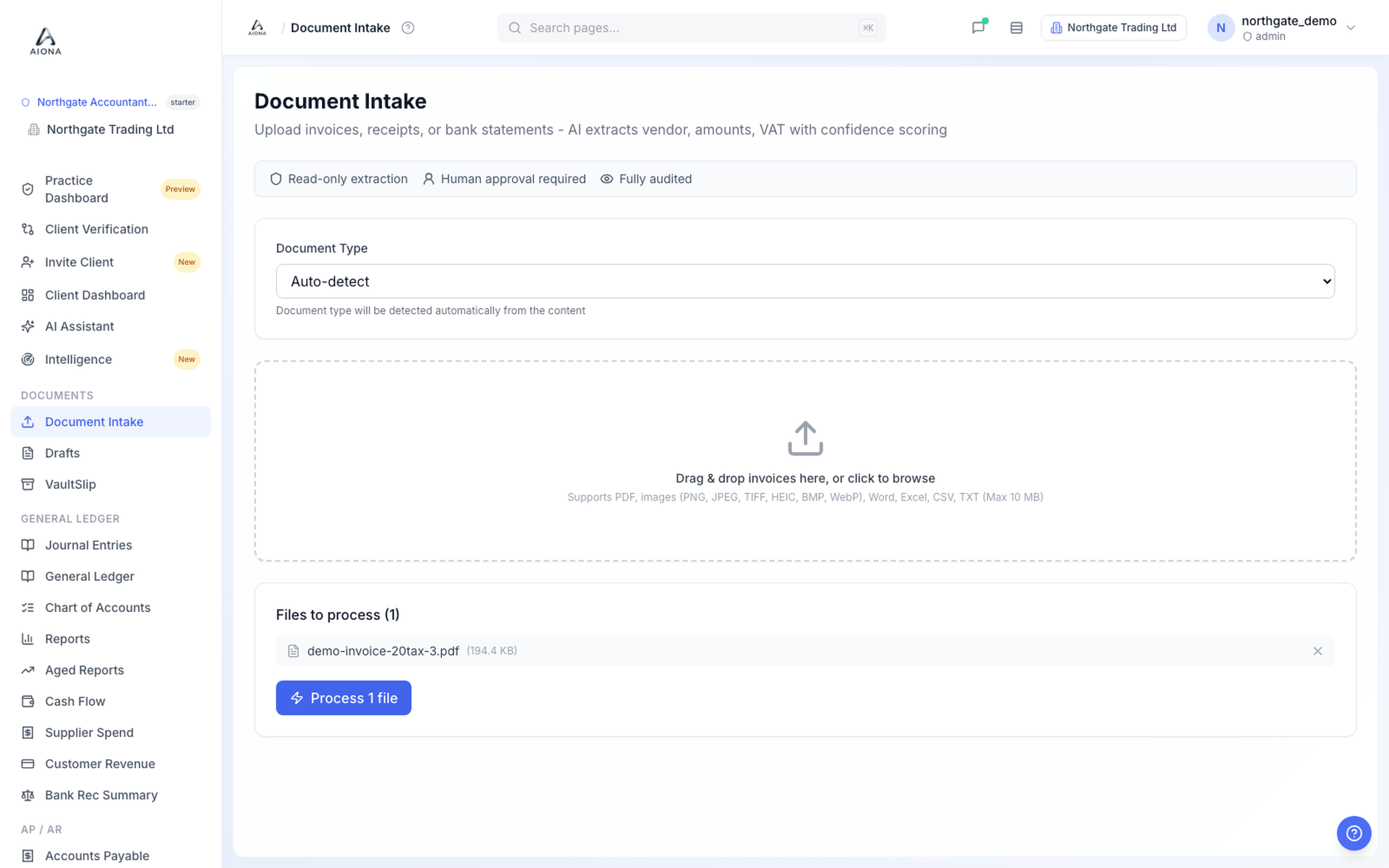Open the Drafts page
This screenshot has width=1389, height=868.
110,453
